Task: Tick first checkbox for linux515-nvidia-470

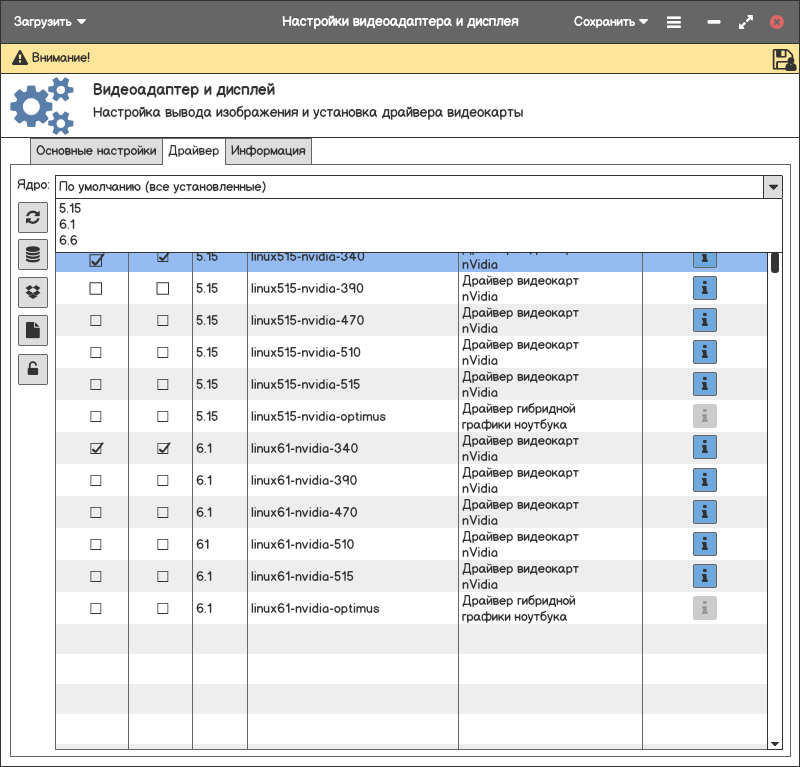Action: tap(96, 320)
